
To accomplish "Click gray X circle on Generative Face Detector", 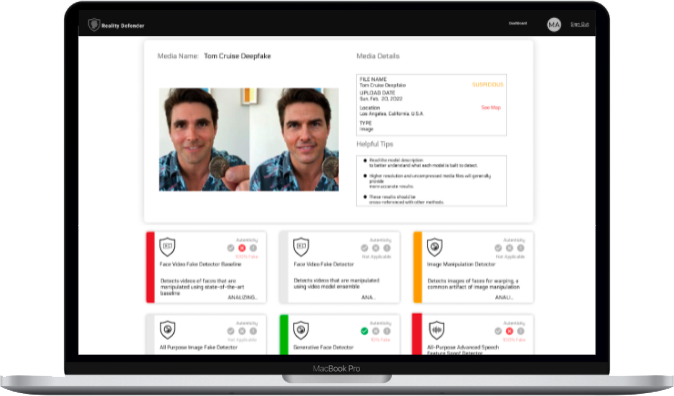I will point(376,331).
